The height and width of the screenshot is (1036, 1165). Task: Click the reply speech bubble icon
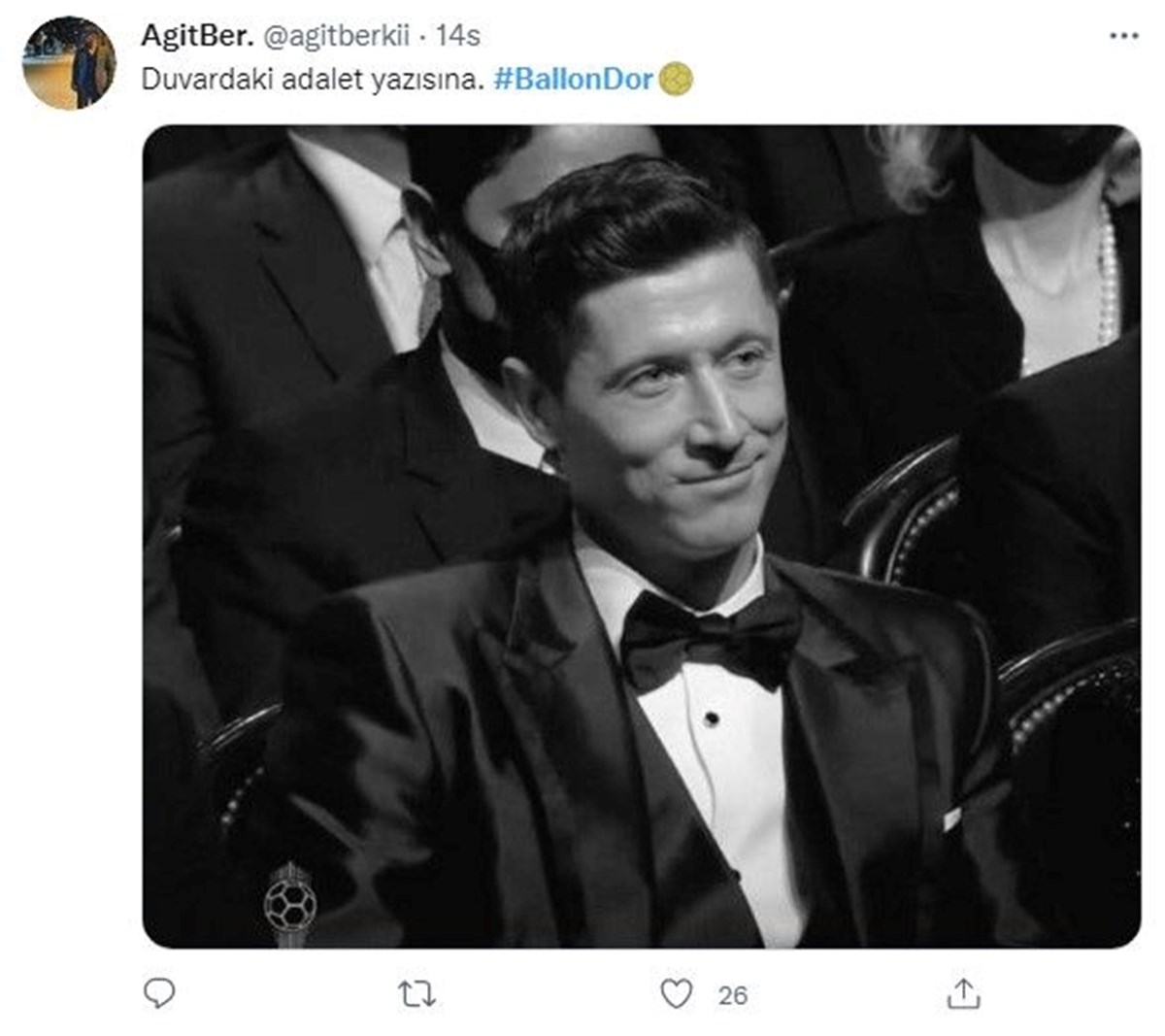tap(159, 993)
